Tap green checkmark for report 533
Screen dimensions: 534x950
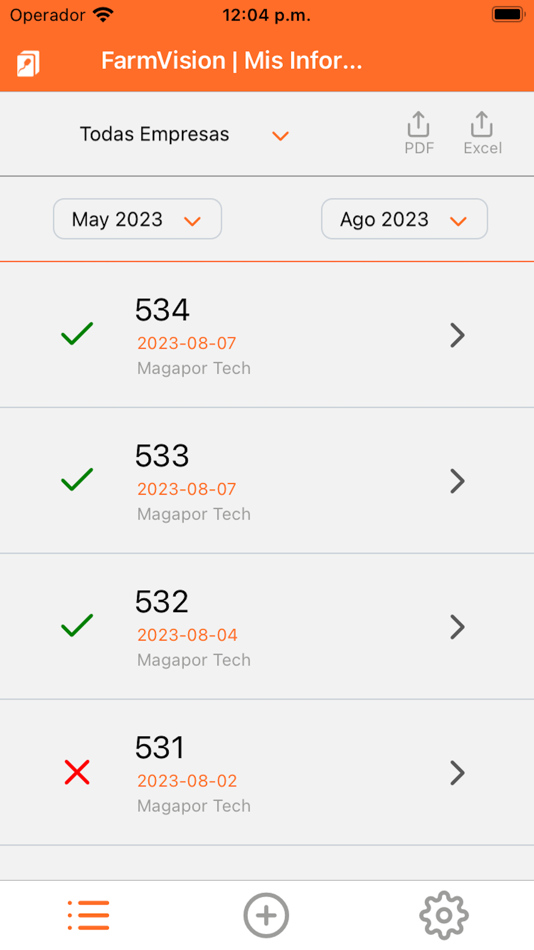tap(77, 479)
